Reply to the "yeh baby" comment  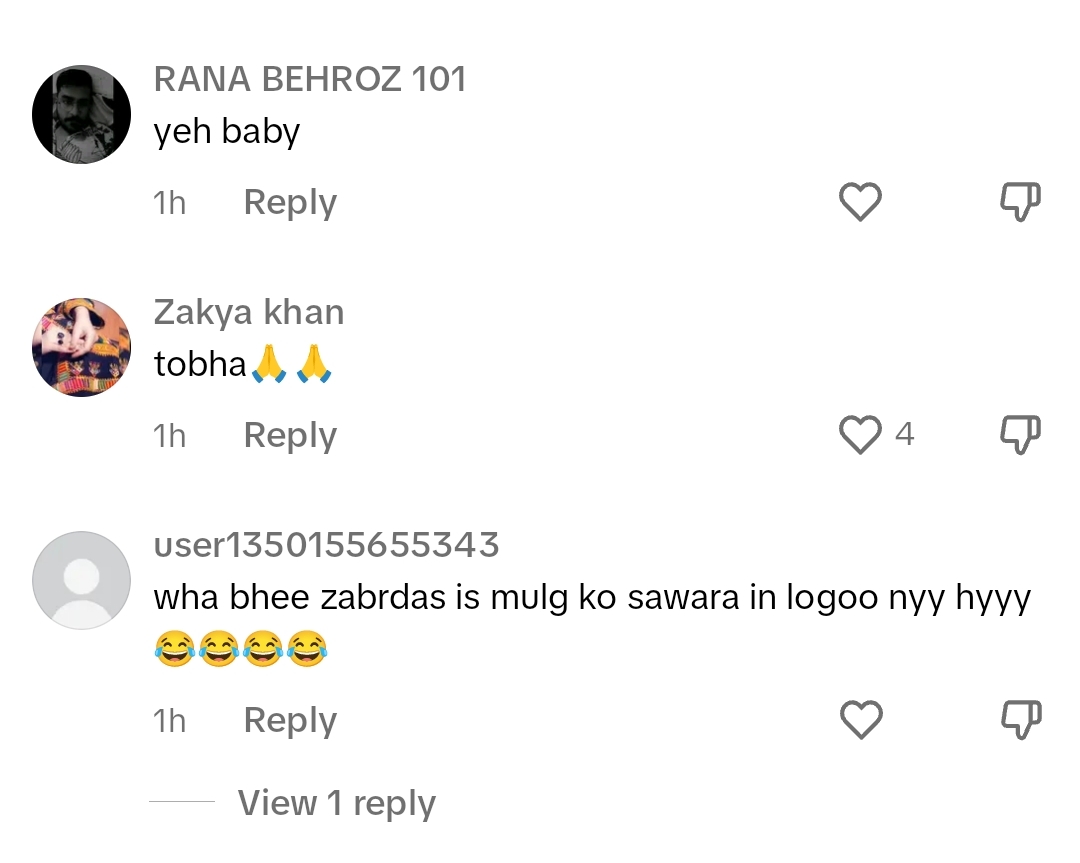coord(290,203)
